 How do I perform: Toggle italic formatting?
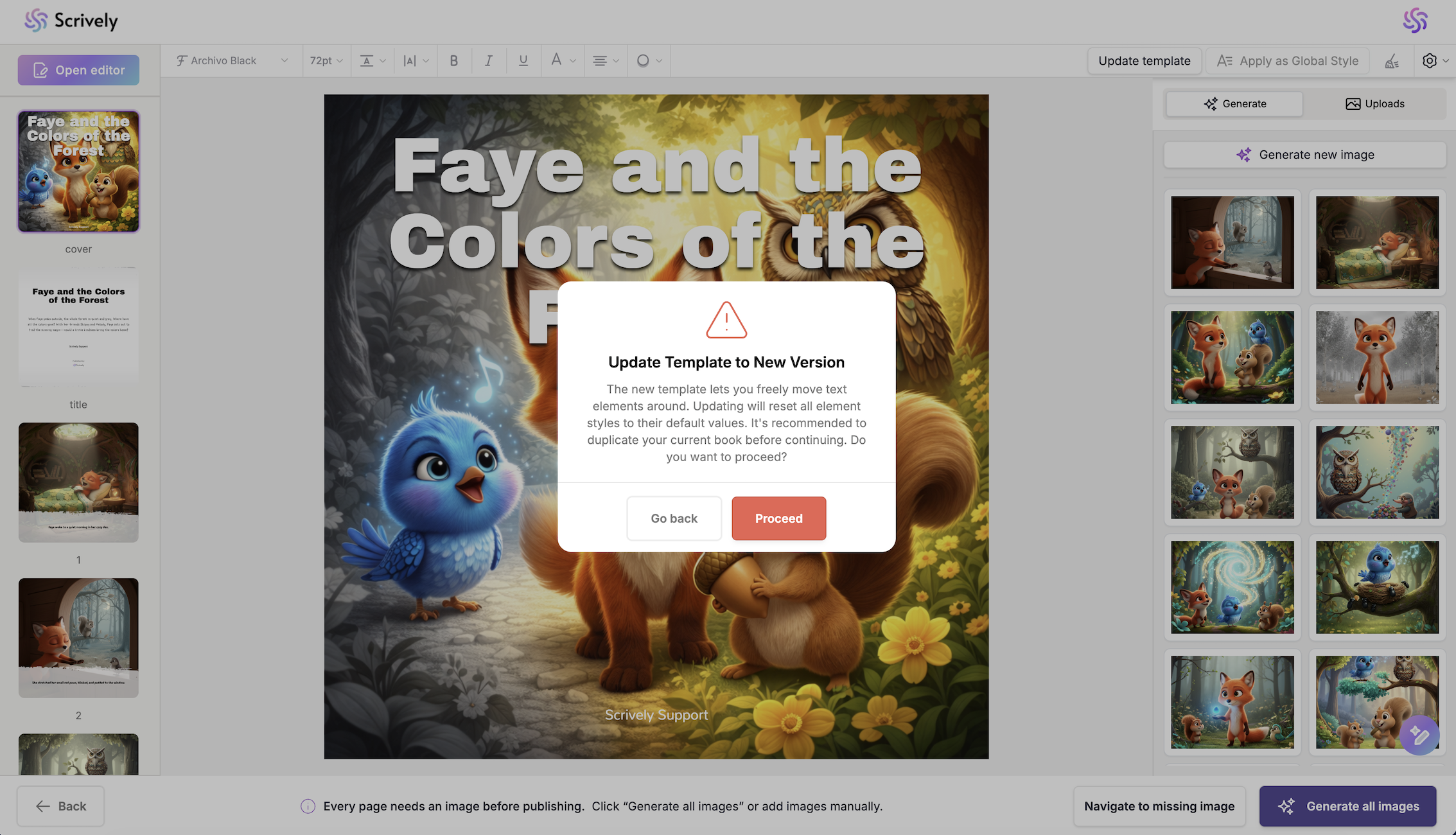[x=488, y=60]
